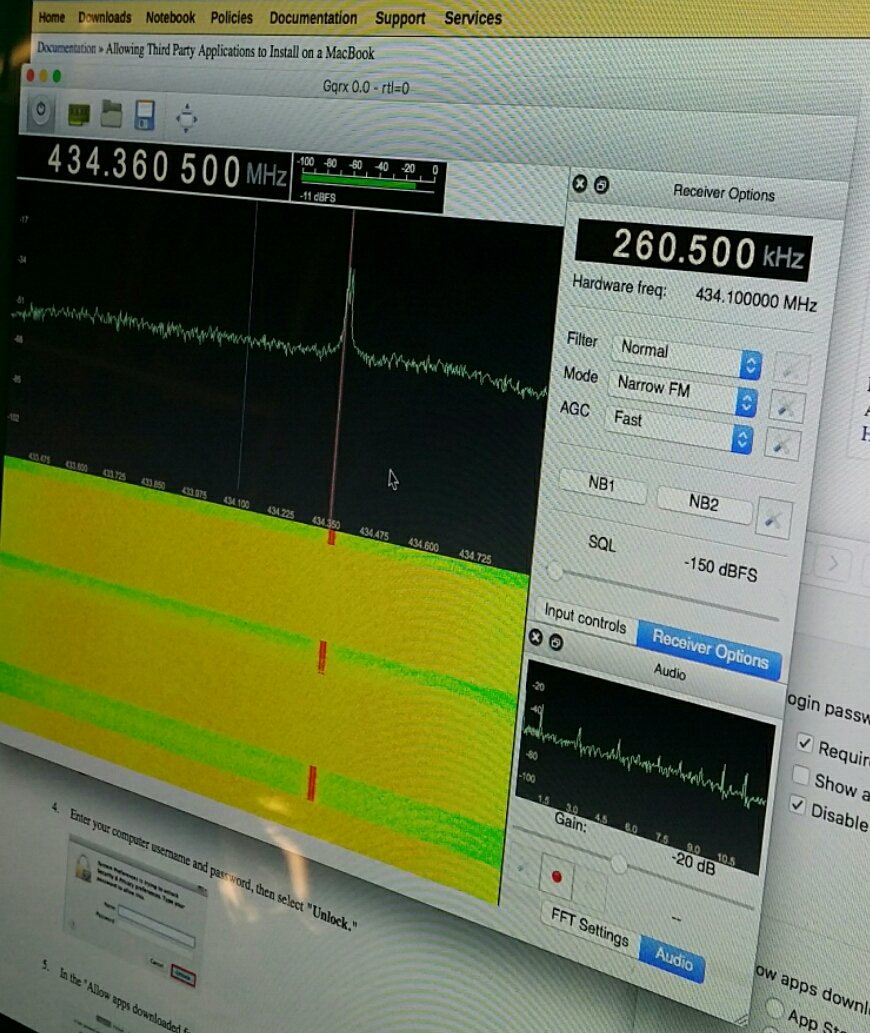
Task: Open the Downloads webpage menu
Action: 105,17
